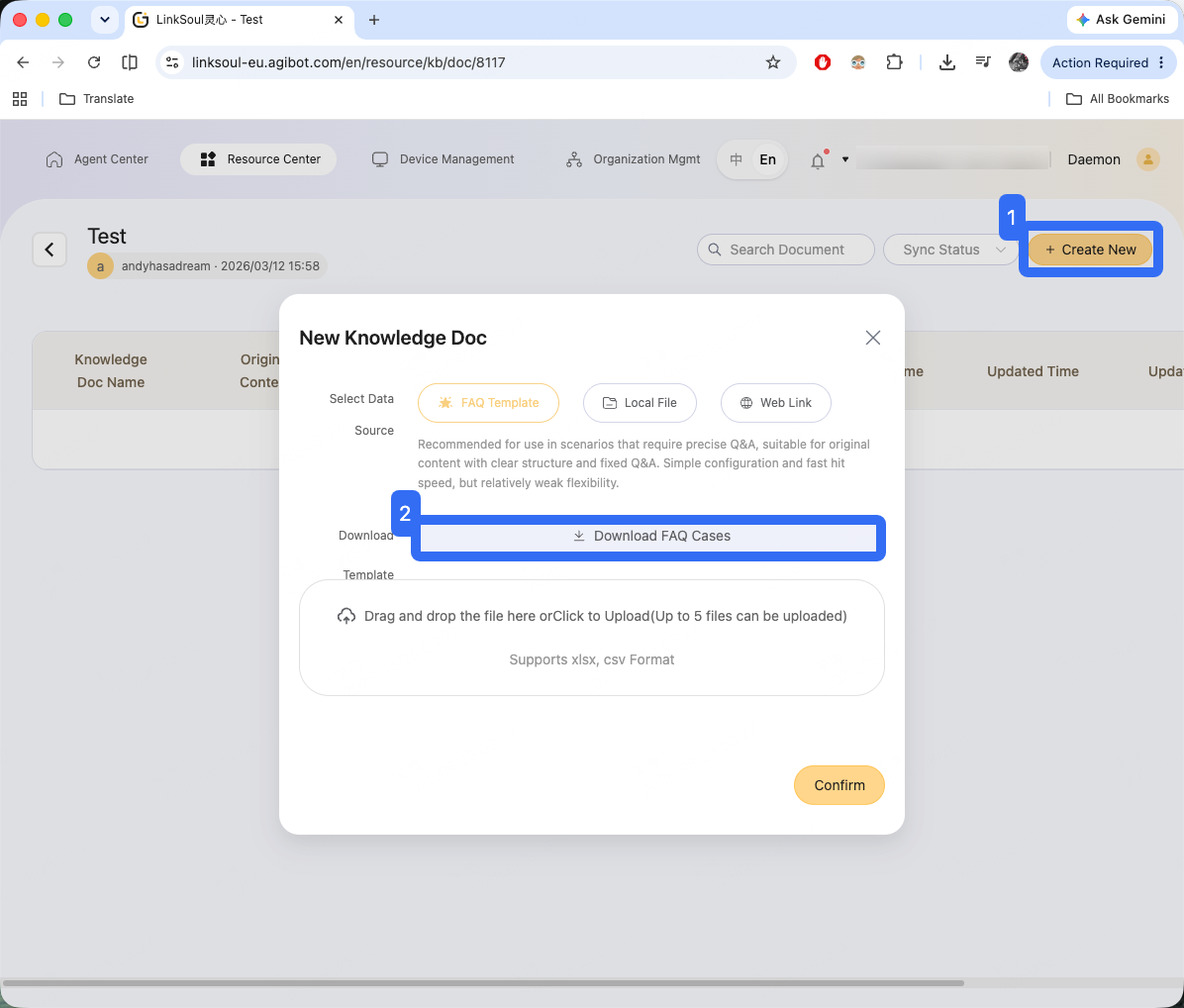Viewport: 1184px width, 1008px height.
Task: Click the Daemon username
Action: [1093, 159]
